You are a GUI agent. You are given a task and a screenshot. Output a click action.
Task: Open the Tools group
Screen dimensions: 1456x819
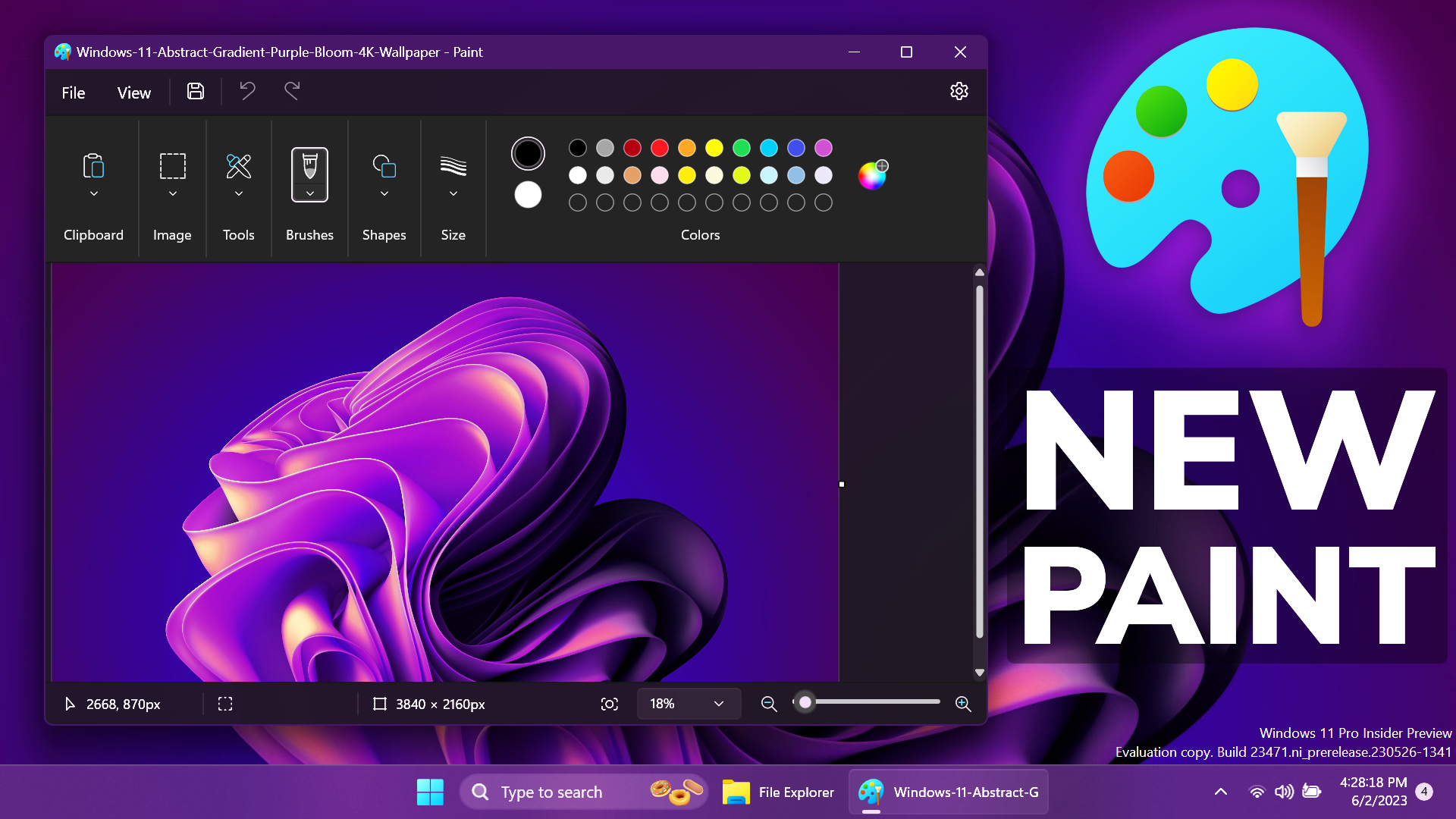(x=238, y=167)
